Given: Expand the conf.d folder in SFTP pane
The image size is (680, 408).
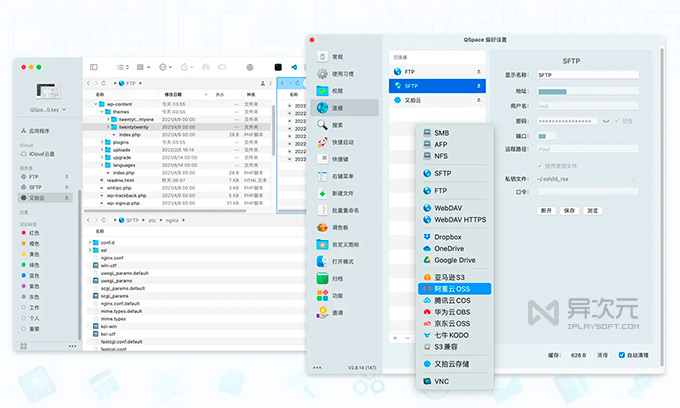Looking at the screenshot, I should tap(90, 242).
